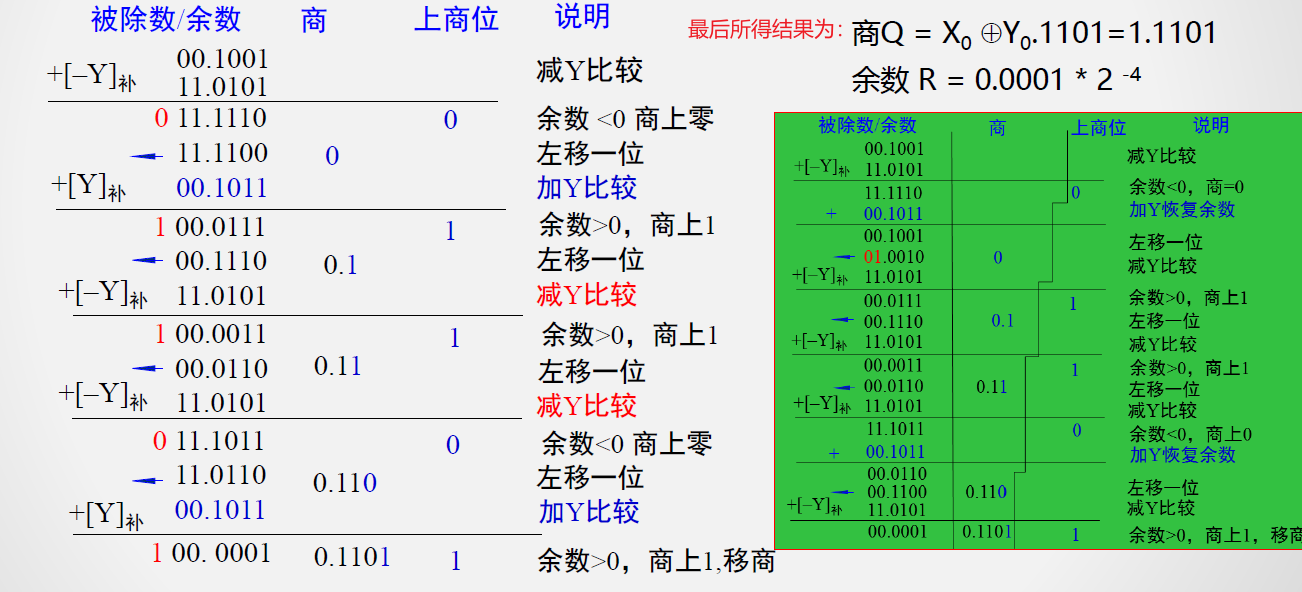Click '11.1110' outside the green table
The width and height of the screenshot is (1302, 592).
(222, 118)
